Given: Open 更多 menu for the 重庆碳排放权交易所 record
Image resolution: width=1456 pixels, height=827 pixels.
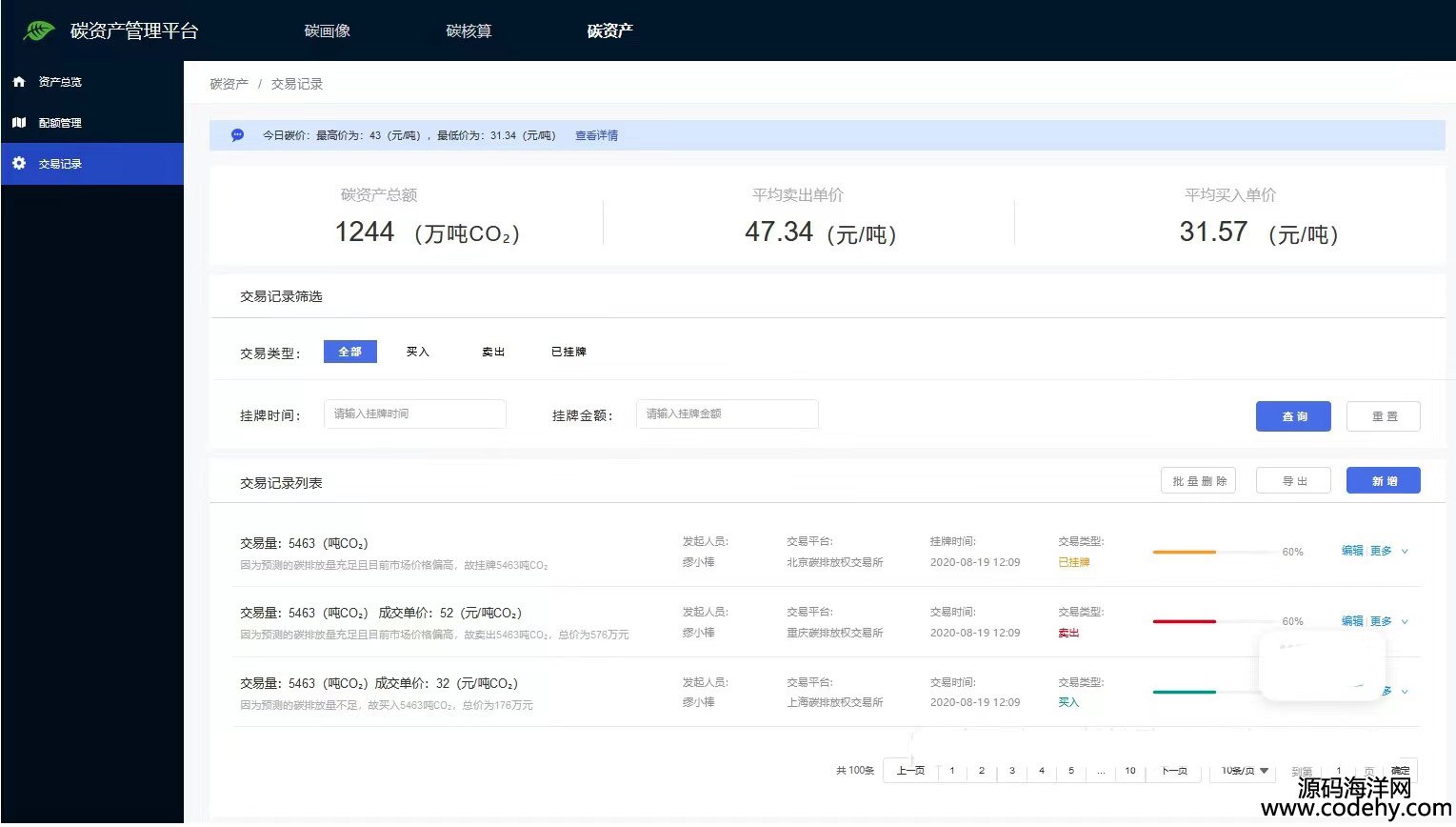Looking at the screenshot, I should (x=1381, y=621).
